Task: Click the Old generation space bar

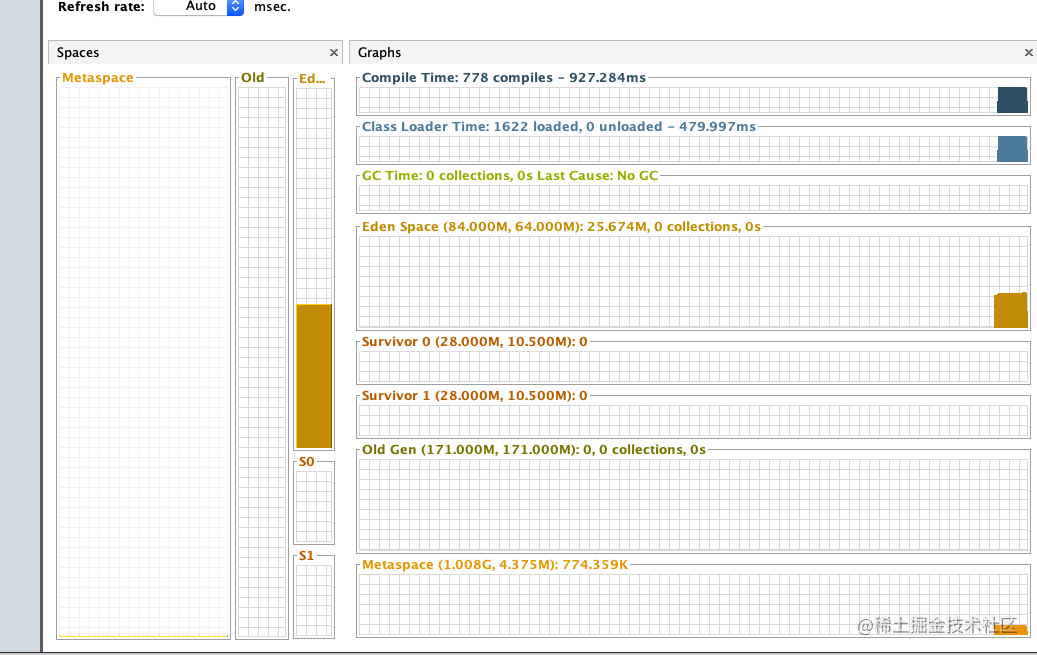Action: click(x=262, y=362)
